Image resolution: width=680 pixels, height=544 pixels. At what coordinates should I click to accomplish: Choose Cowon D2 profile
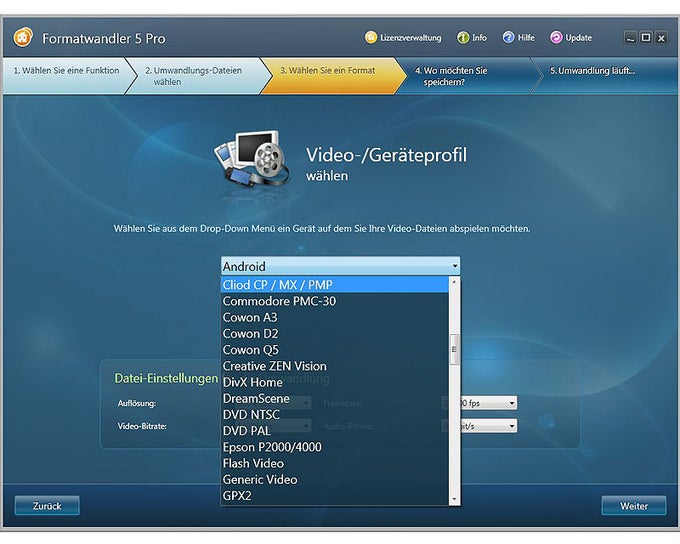[335, 334]
